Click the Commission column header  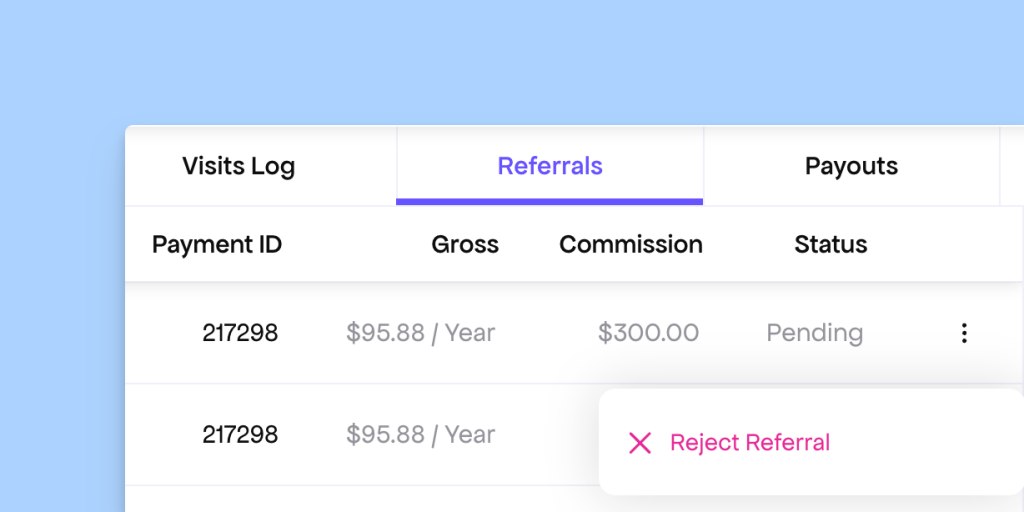pyautogui.click(x=631, y=244)
